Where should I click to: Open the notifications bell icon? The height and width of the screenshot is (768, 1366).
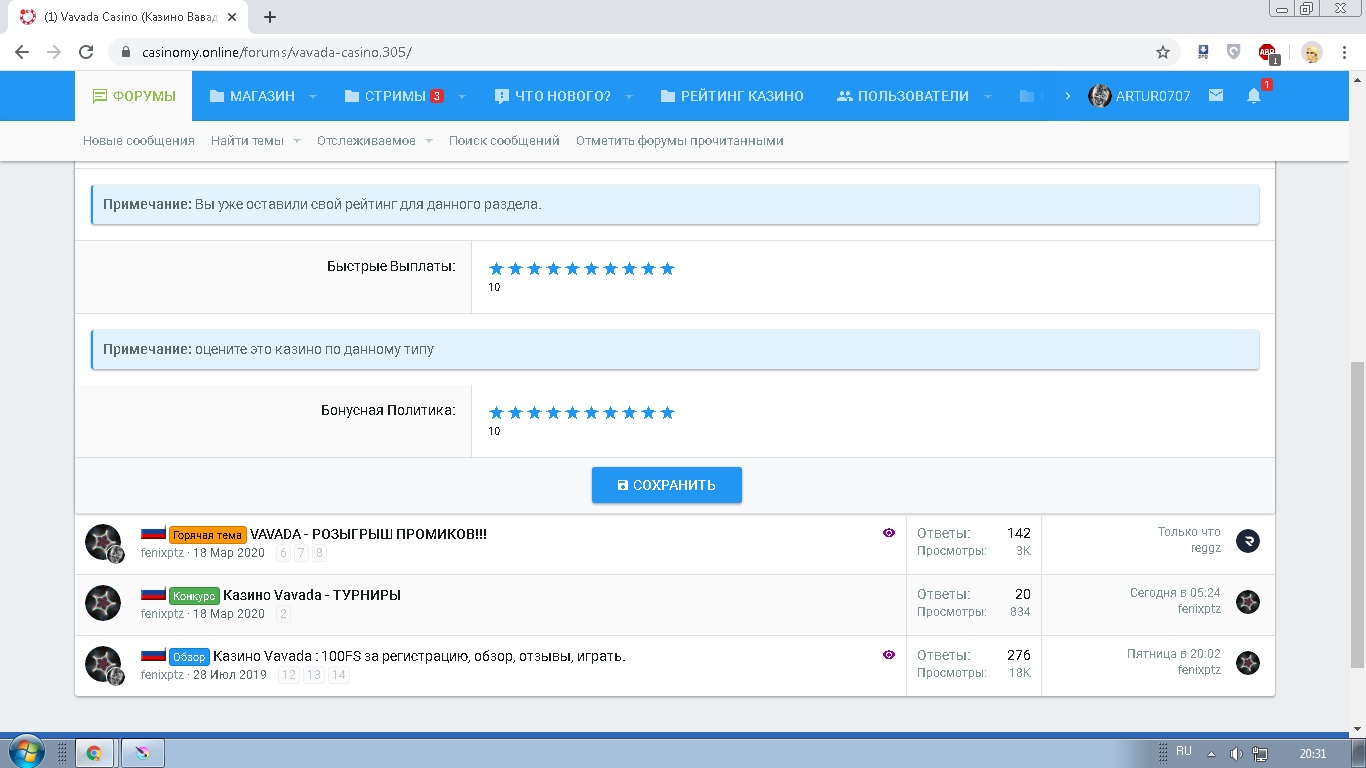(x=1254, y=96)
